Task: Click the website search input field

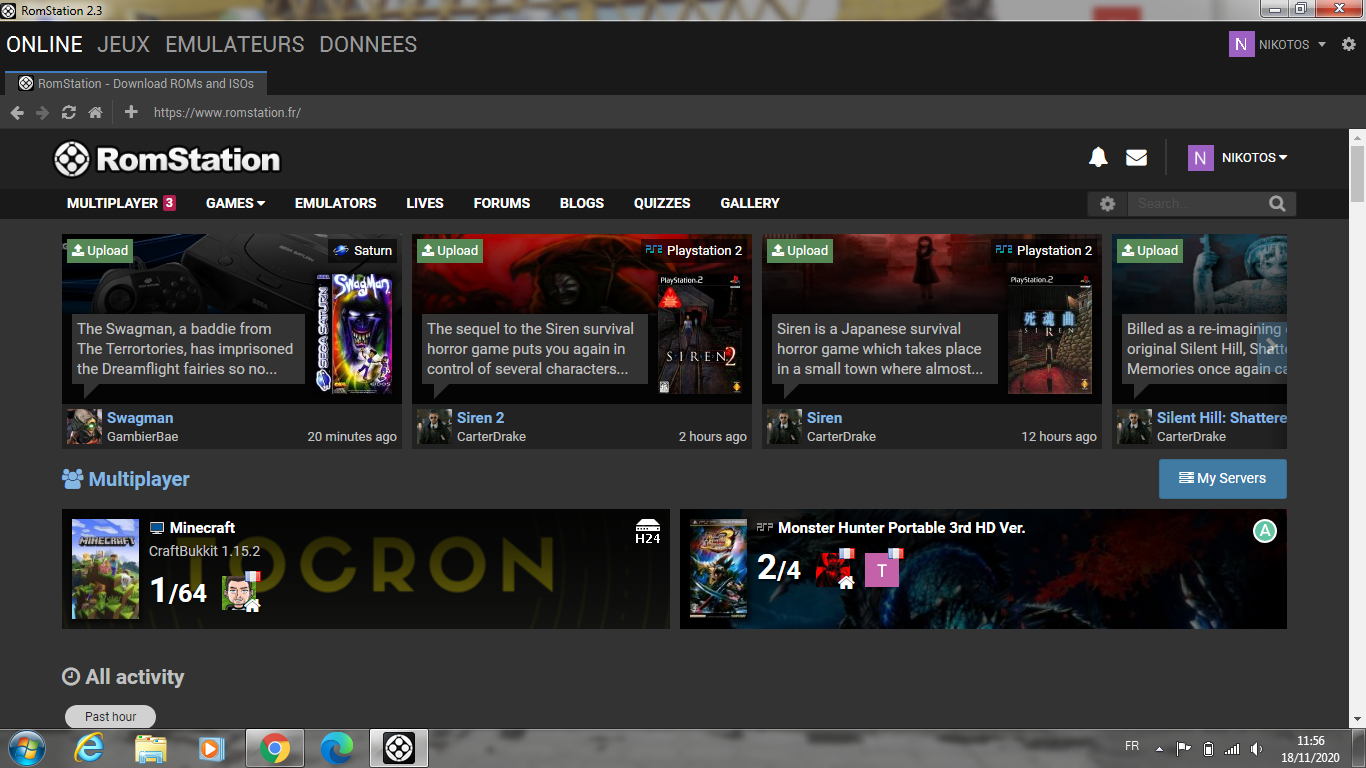Action: point(1195,204)
